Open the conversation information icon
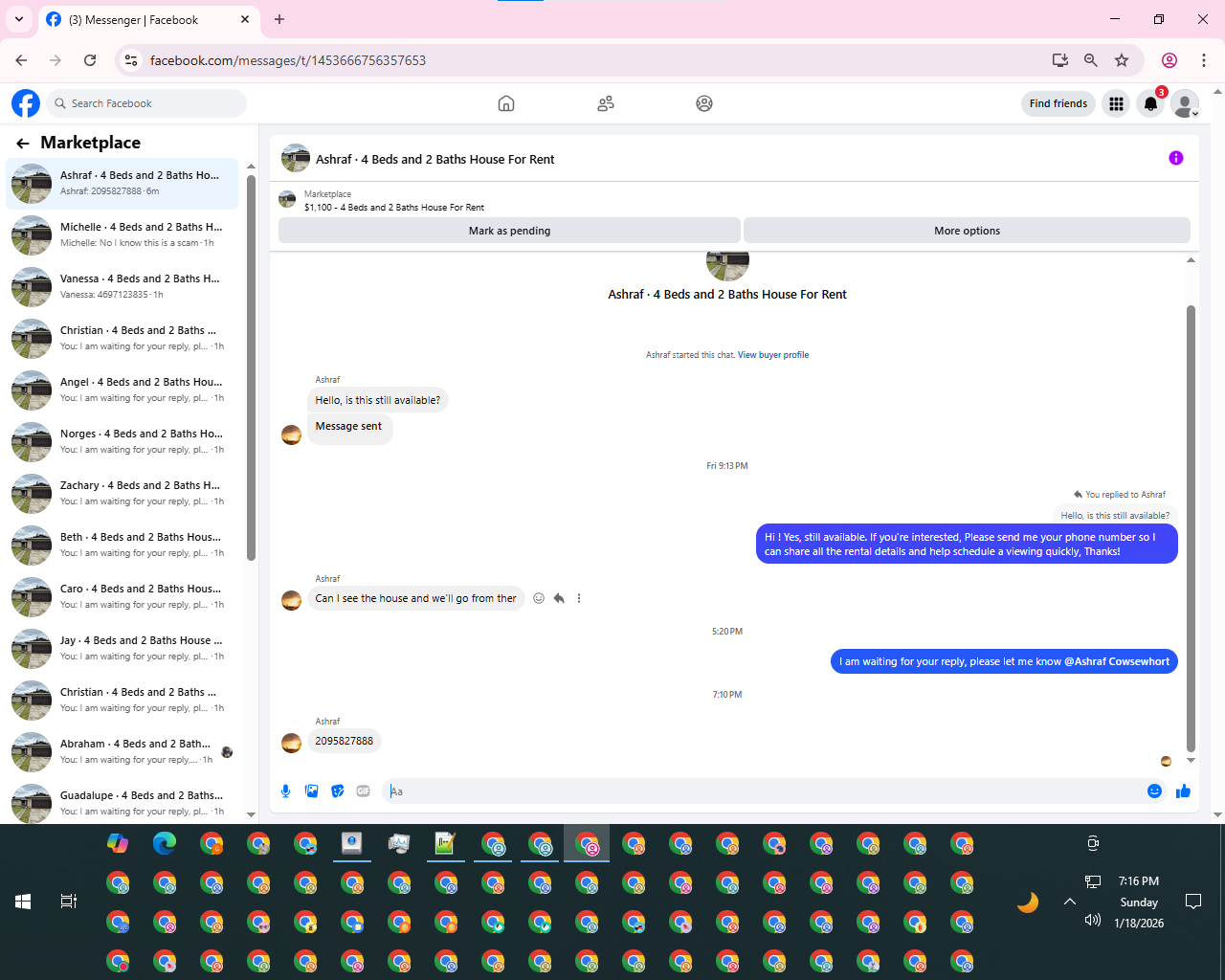The image size is (1225, 980). (1176, 158)
